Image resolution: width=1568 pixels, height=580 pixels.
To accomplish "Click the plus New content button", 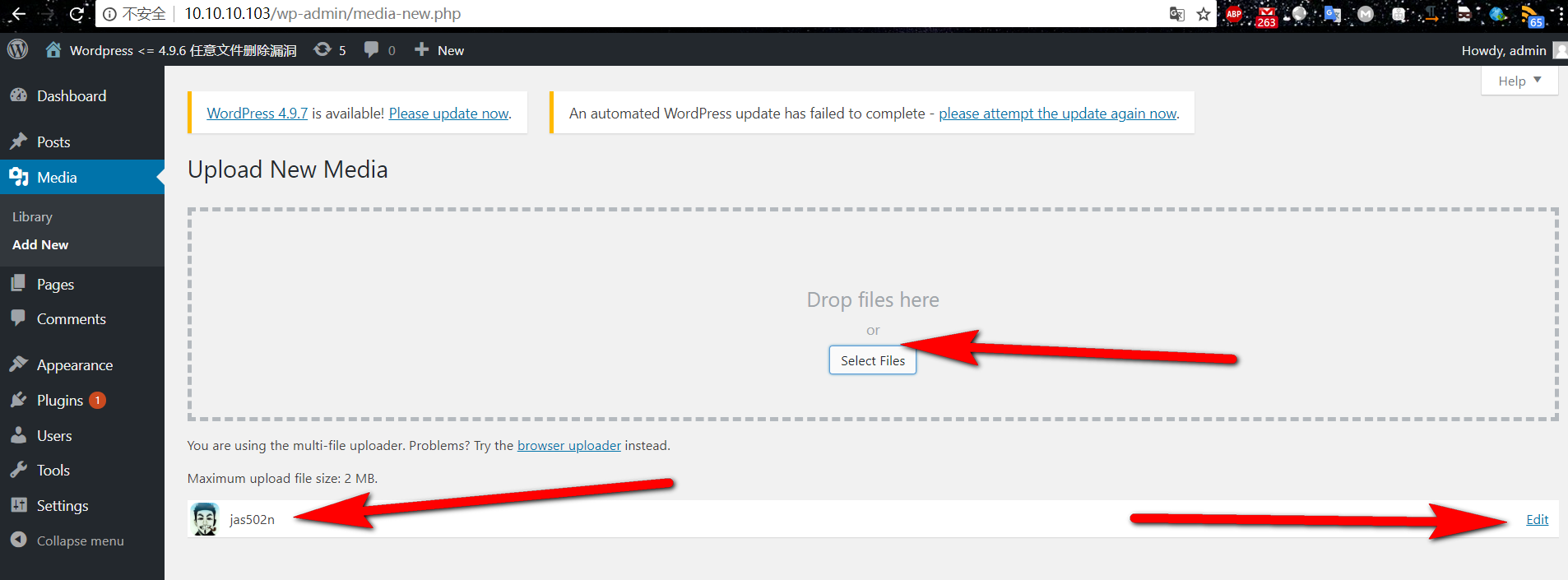I will tap(439, 50).
